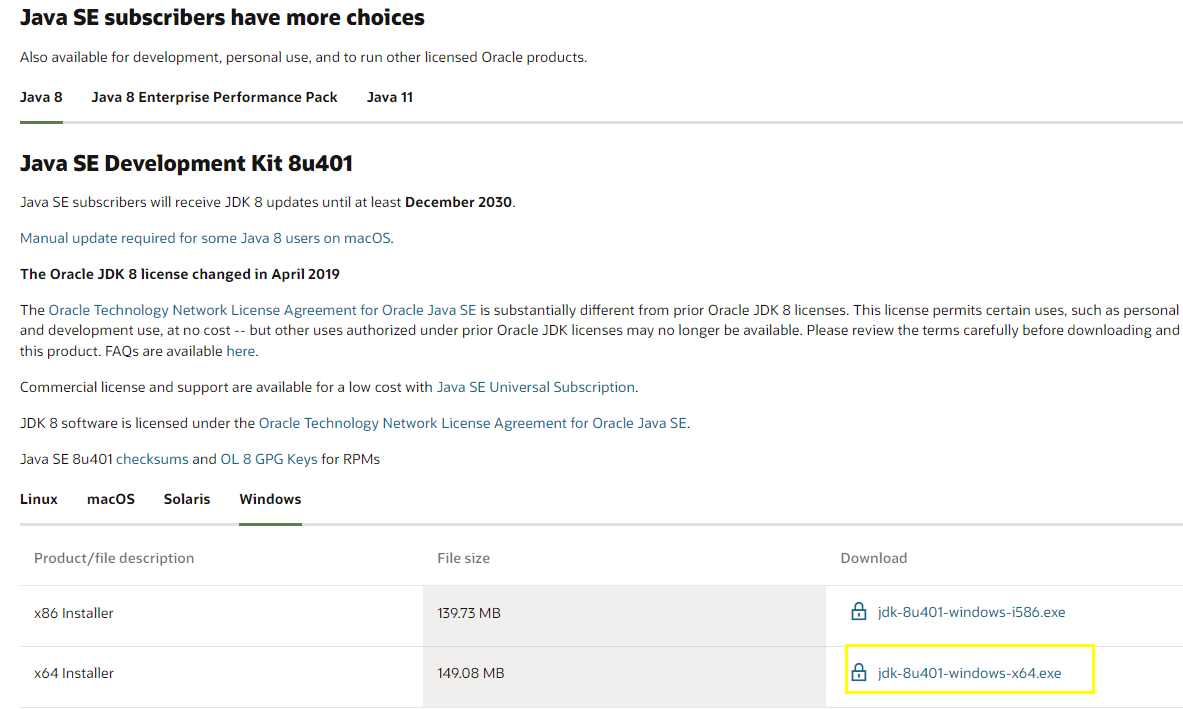The width and height of the screenshot is (1183, 709).
Task: Click lock icon beside jdk-8u401-windows-i586.exe
Action: click(x=858, y=611)
